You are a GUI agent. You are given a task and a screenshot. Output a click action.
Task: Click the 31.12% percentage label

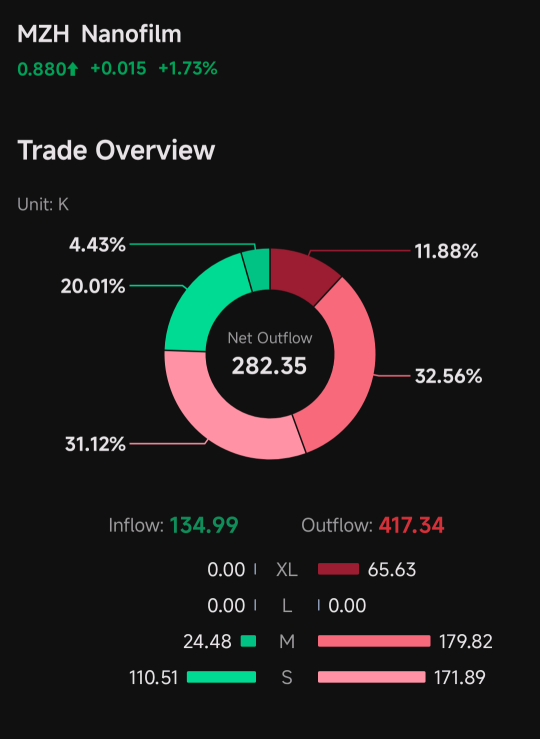[x=95, y=444]
